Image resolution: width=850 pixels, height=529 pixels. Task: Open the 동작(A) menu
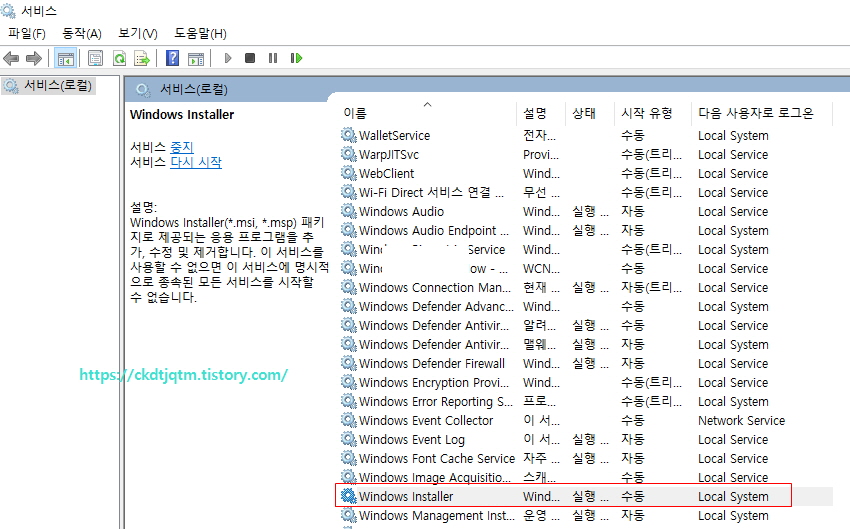[82, 34]
